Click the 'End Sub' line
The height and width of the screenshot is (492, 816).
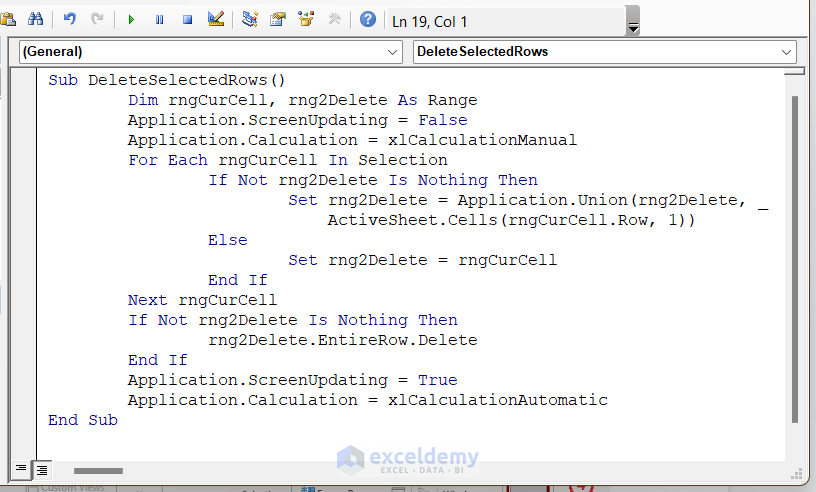[83, 420]
